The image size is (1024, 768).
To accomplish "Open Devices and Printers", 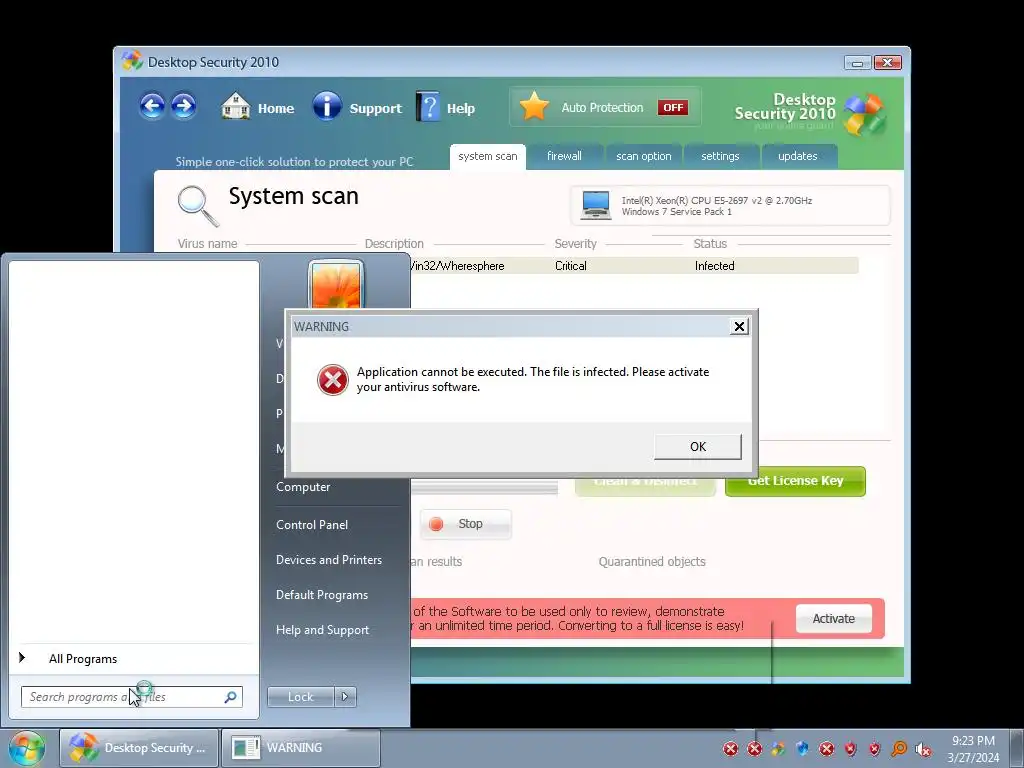I will pos(329,560).
